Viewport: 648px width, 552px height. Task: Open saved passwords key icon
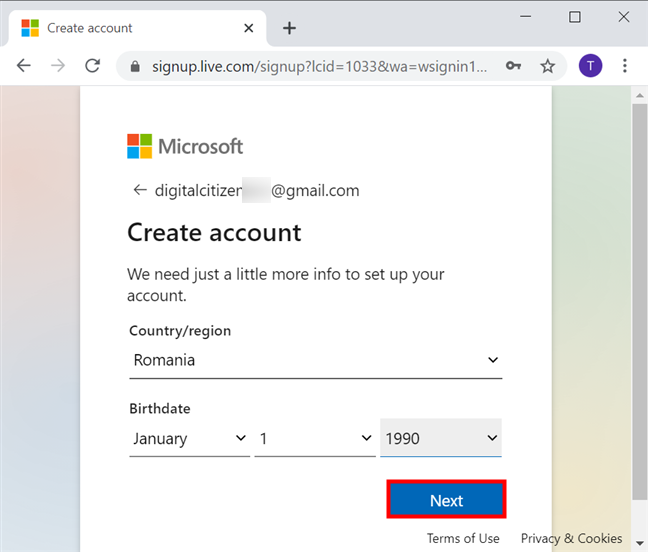(513, 66)
